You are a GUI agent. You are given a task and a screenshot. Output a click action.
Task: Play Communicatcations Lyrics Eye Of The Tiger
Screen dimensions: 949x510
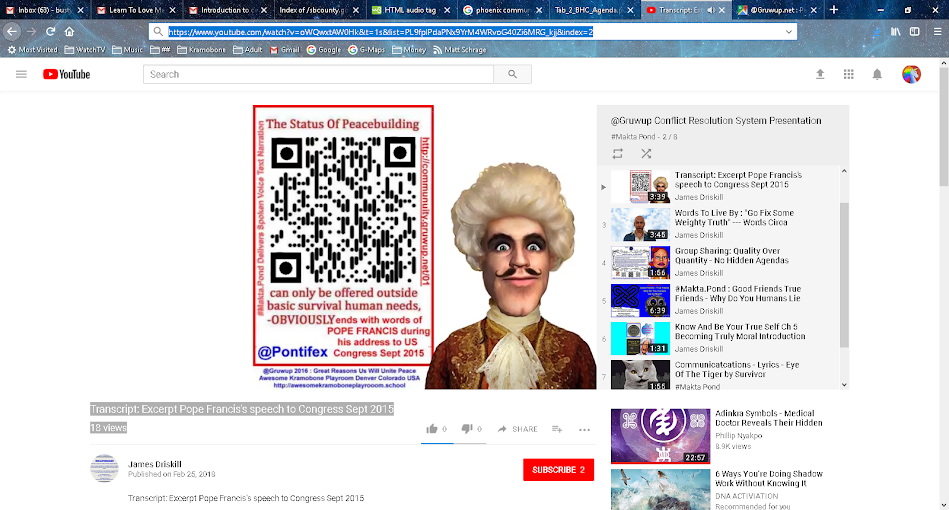coord(720,374)
